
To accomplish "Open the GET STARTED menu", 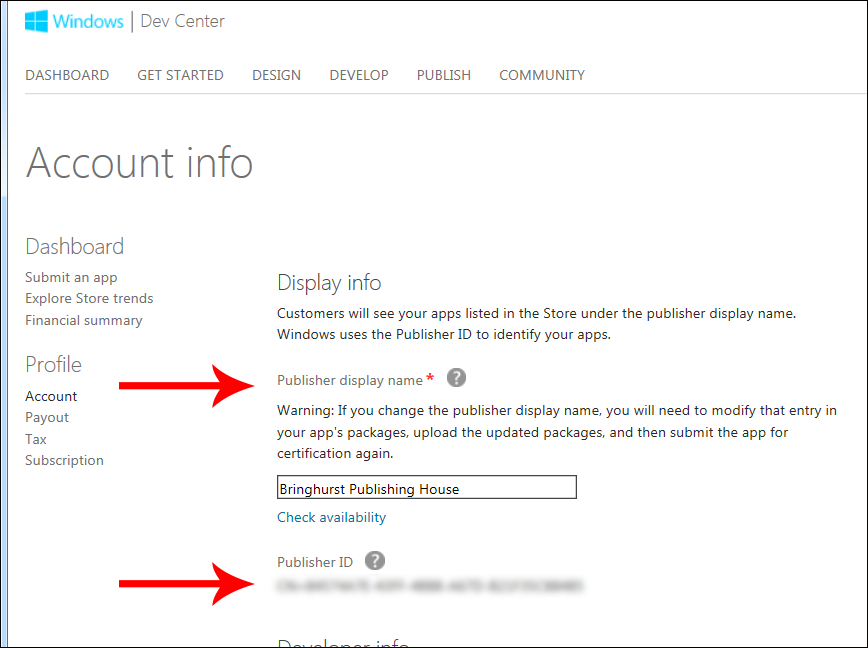I will pos(180,75).
